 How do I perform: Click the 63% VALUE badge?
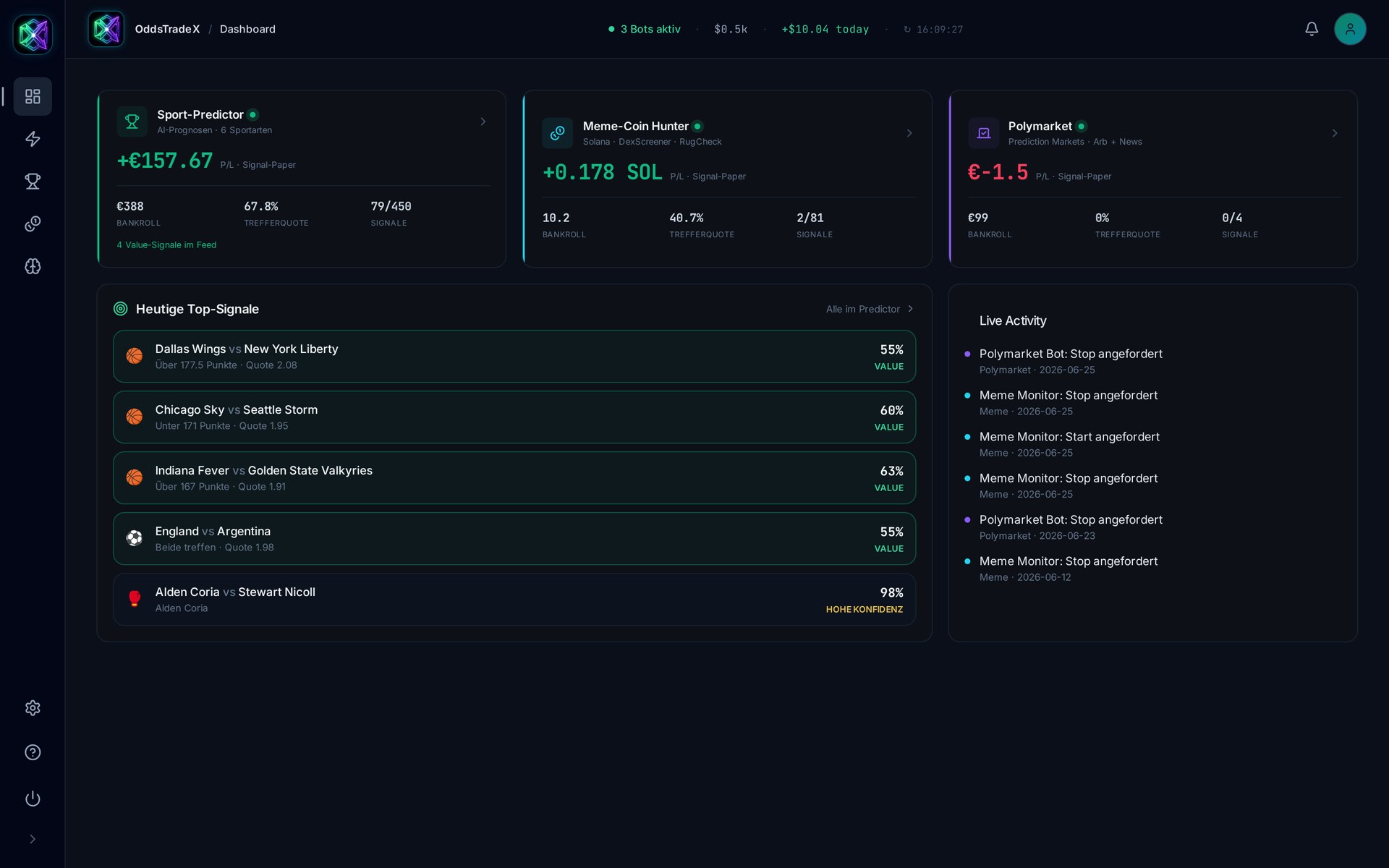[889, 479]
